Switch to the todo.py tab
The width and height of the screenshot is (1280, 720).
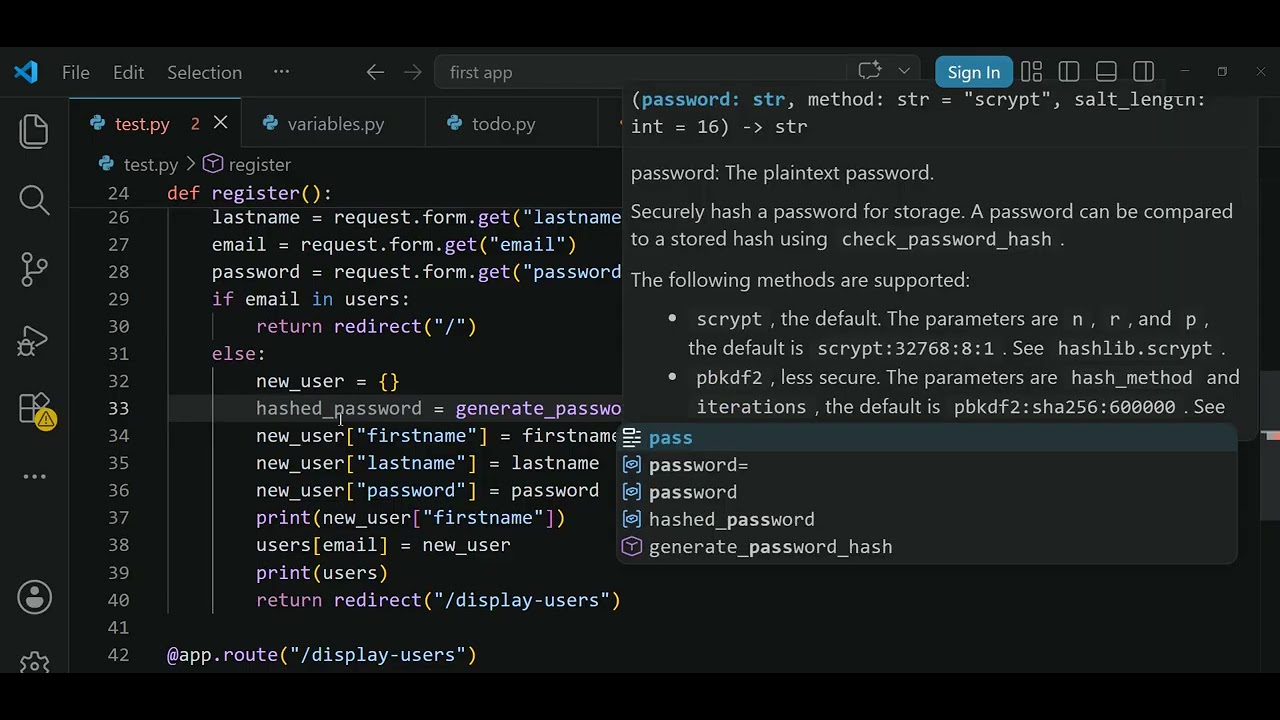click(503, 124)
